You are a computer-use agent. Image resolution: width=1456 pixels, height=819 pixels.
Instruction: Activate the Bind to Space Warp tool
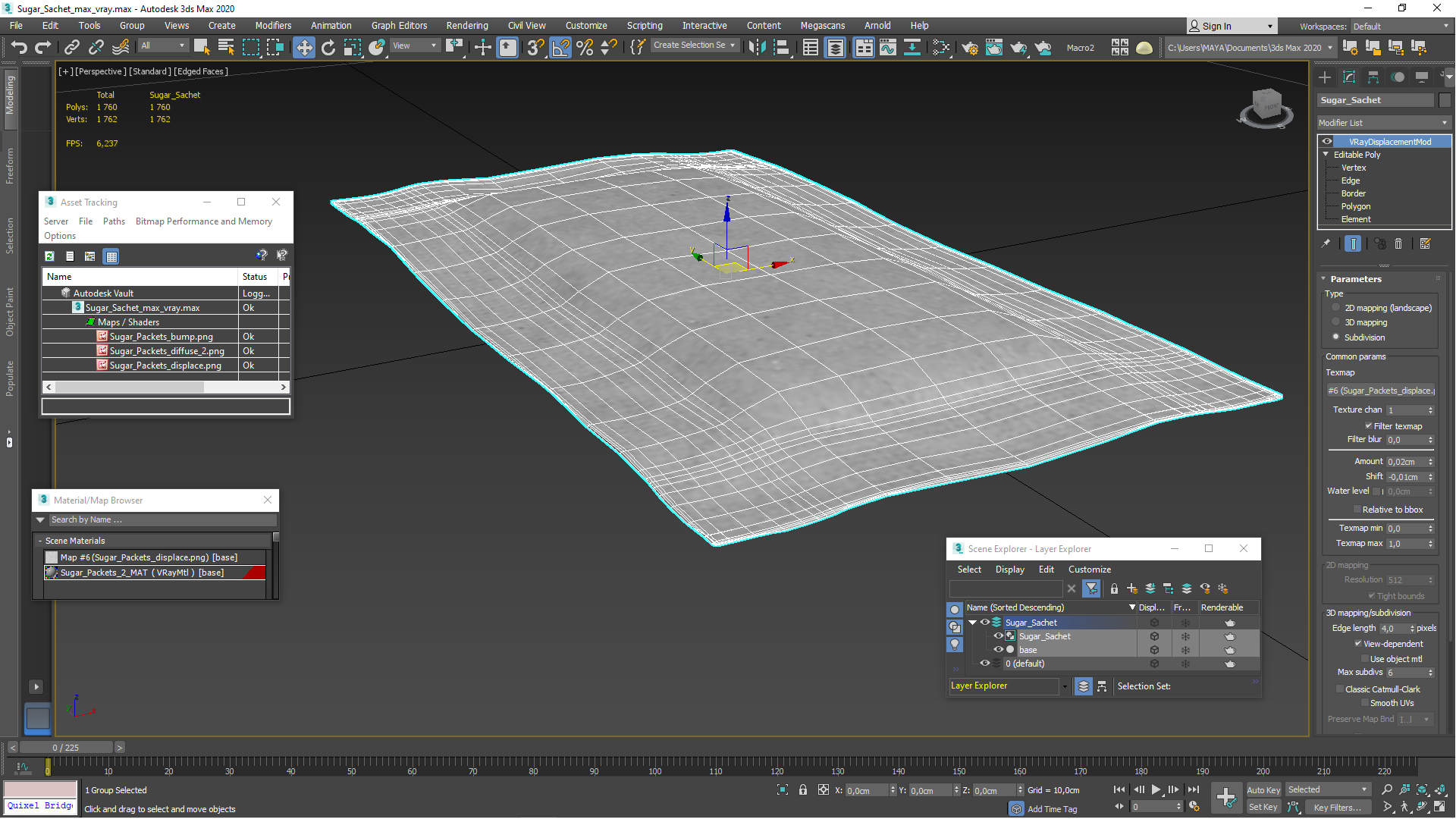(x=121, y=47)
